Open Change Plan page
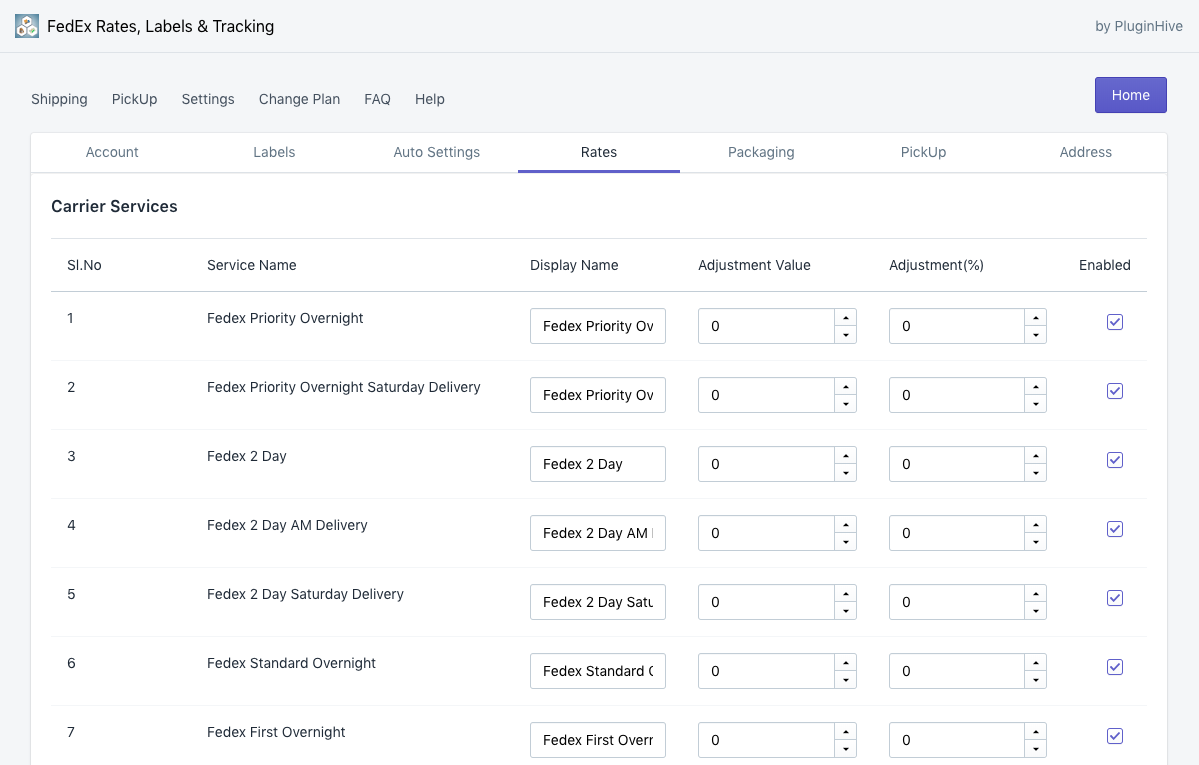 299,99
